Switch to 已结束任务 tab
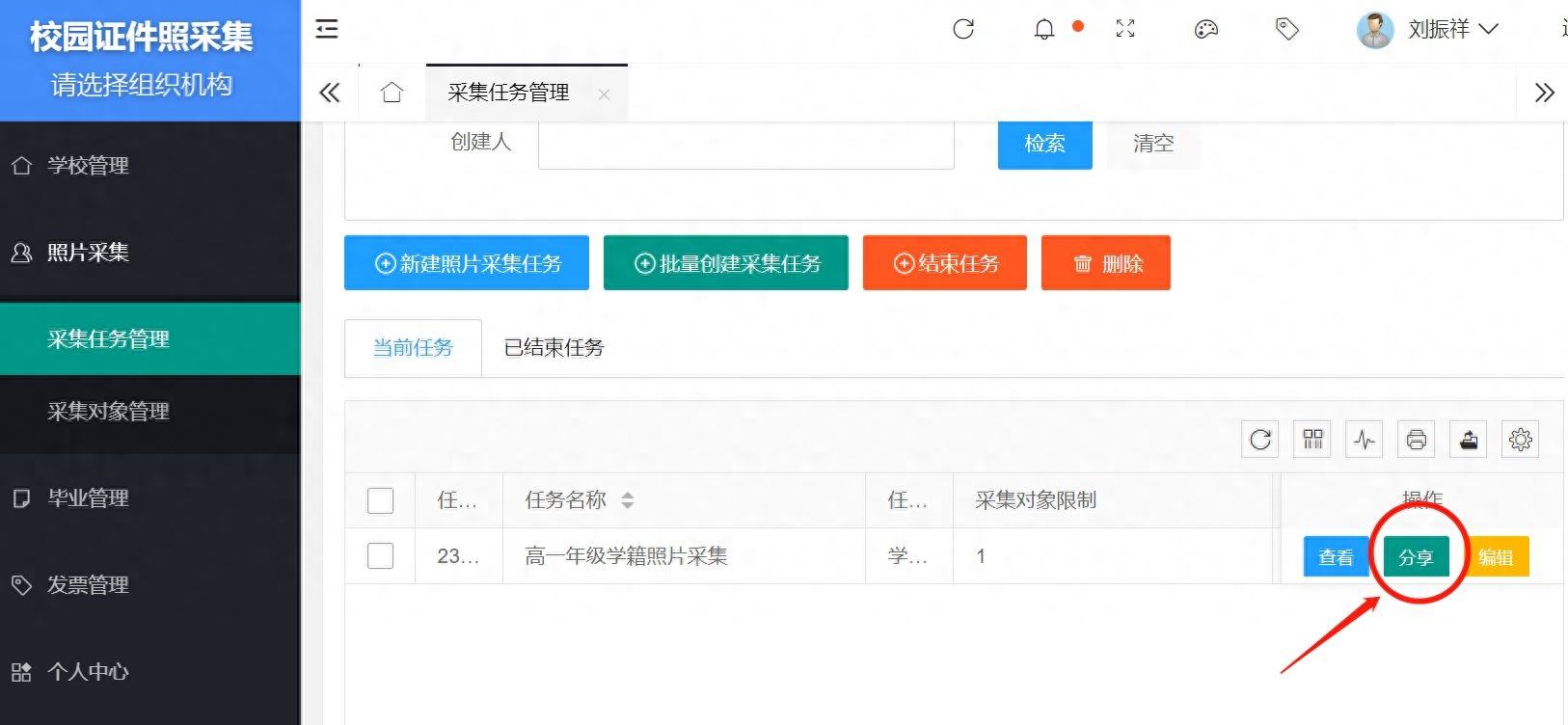The width and height of the screenshot is (1568, 725). pos(554,348)
